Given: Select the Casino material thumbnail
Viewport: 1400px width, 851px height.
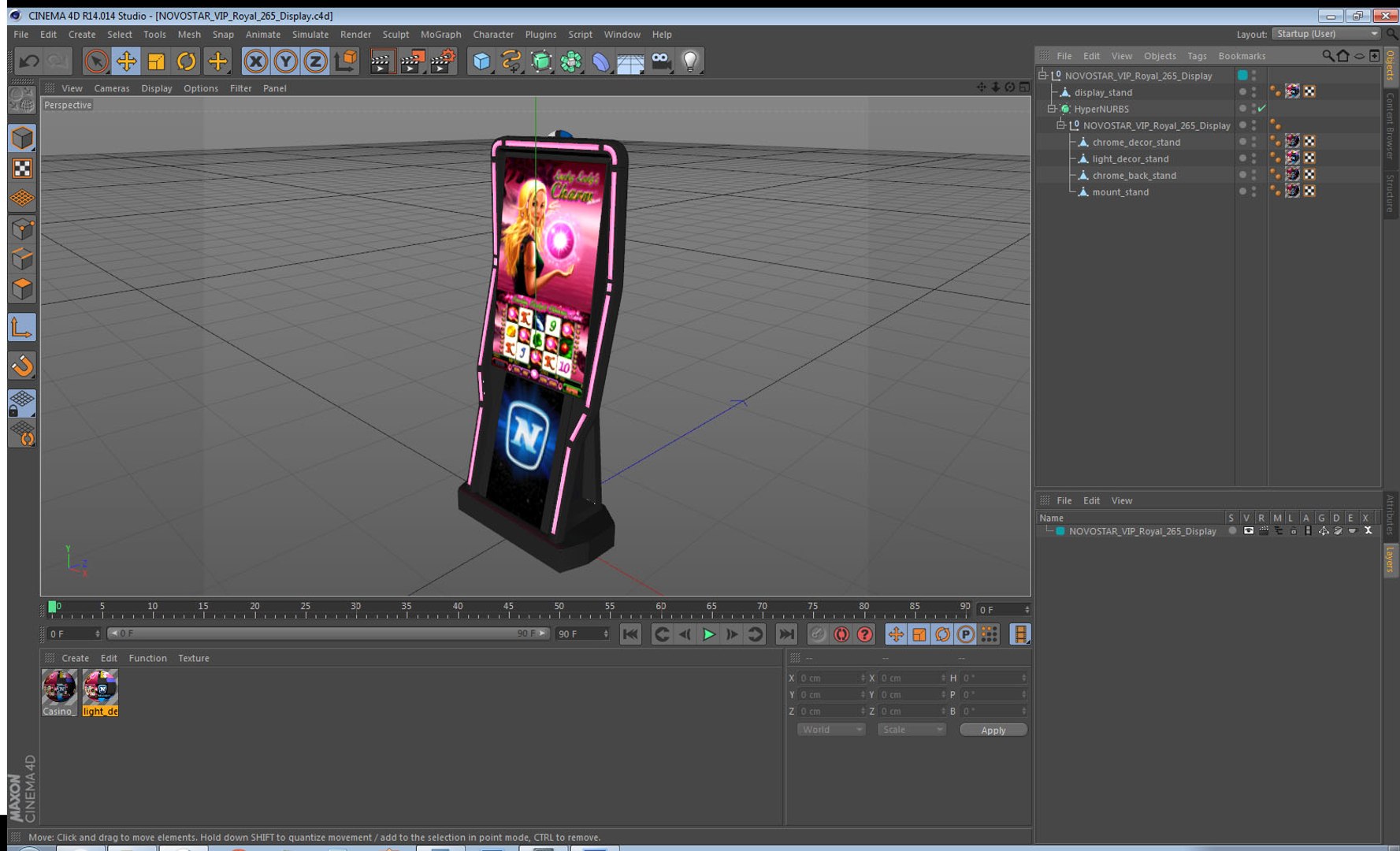Looking at the screenshot, I should (59, 687).
